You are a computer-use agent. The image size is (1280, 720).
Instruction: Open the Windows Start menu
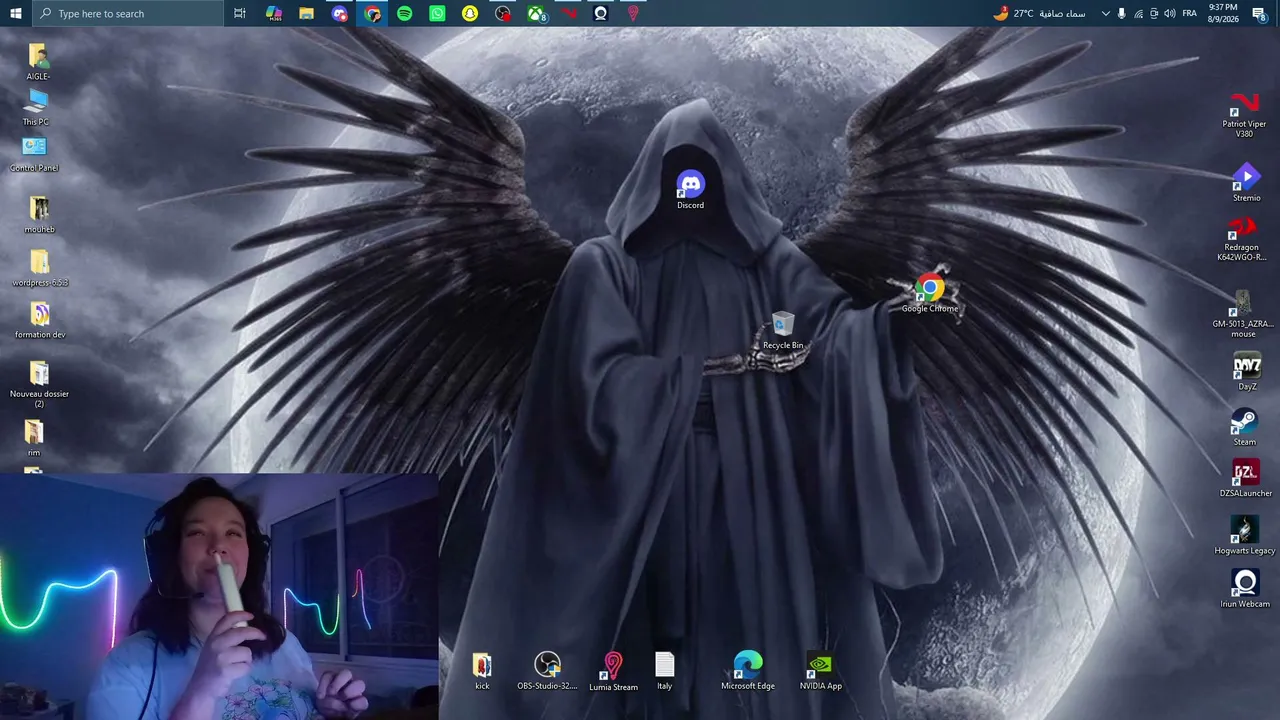tap(15, 13)
